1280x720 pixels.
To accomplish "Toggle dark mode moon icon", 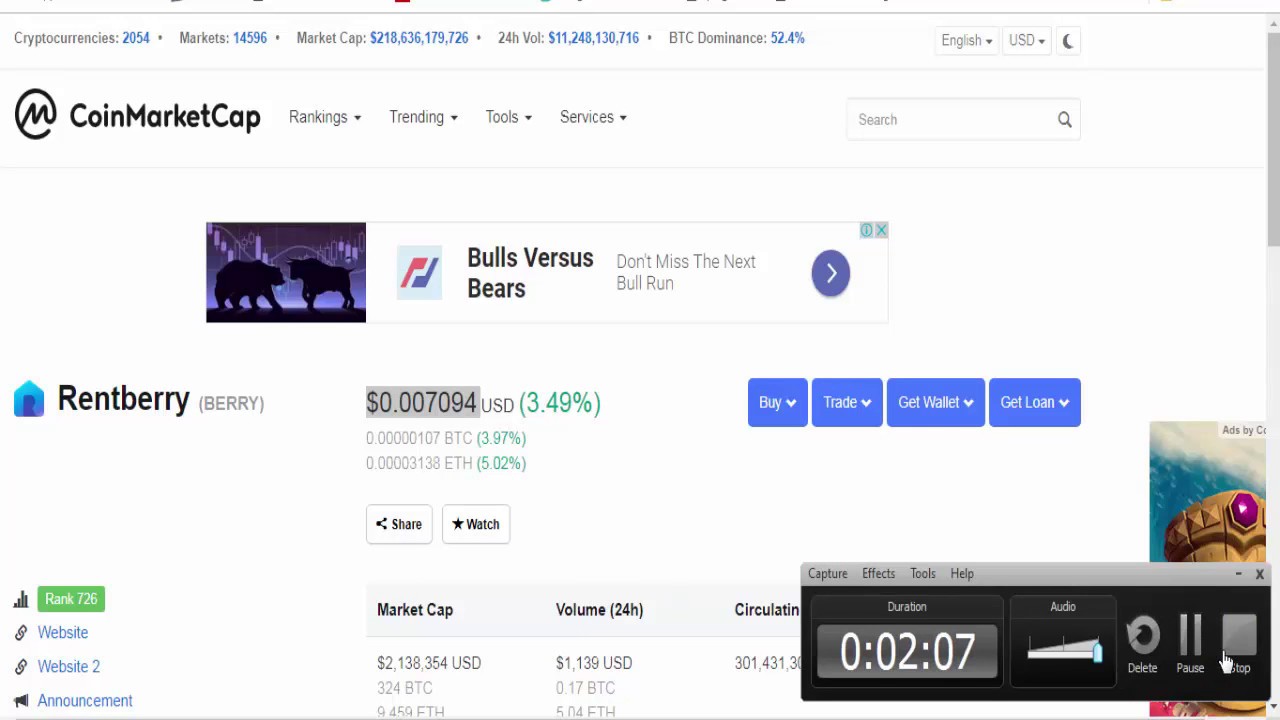I will click(1068, 41).
